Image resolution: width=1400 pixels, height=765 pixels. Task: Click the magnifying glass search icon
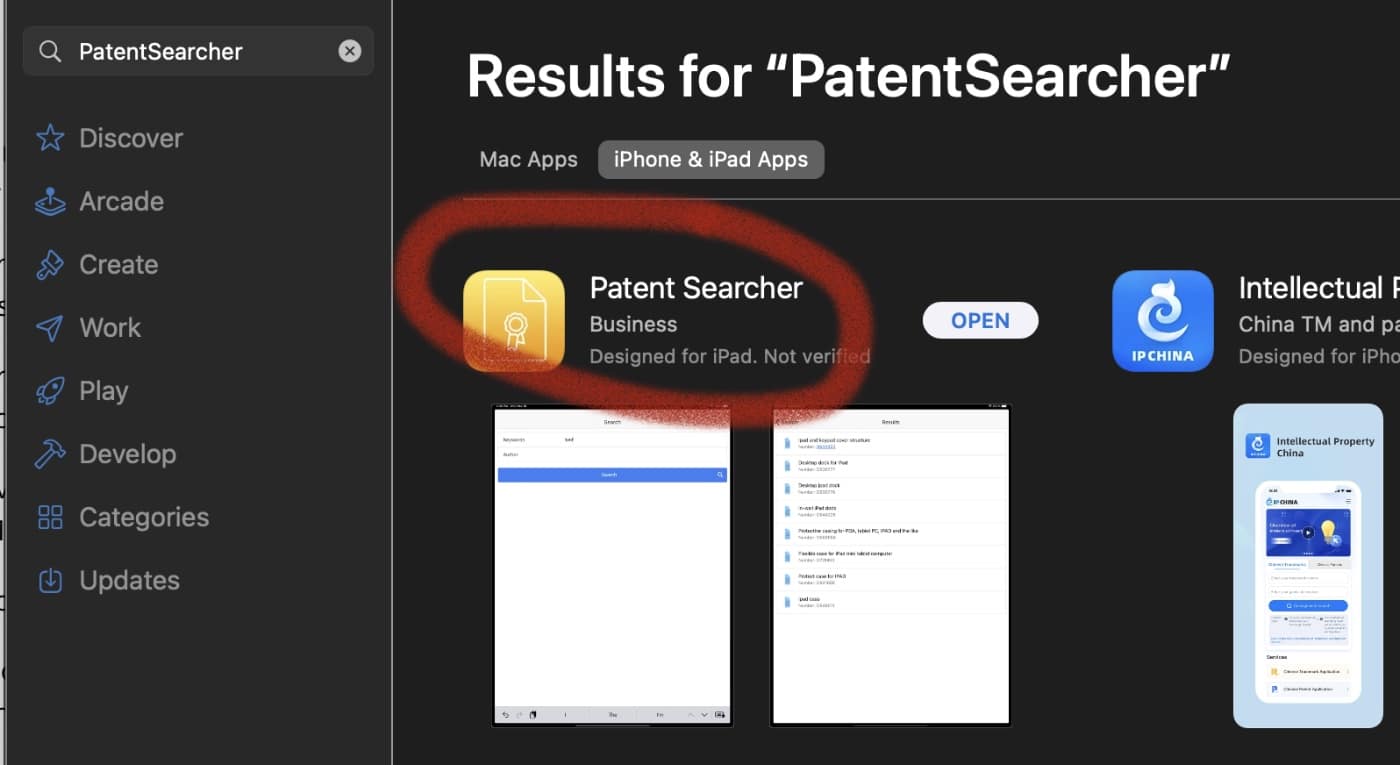pyautogui.click(x=50, y=52)
